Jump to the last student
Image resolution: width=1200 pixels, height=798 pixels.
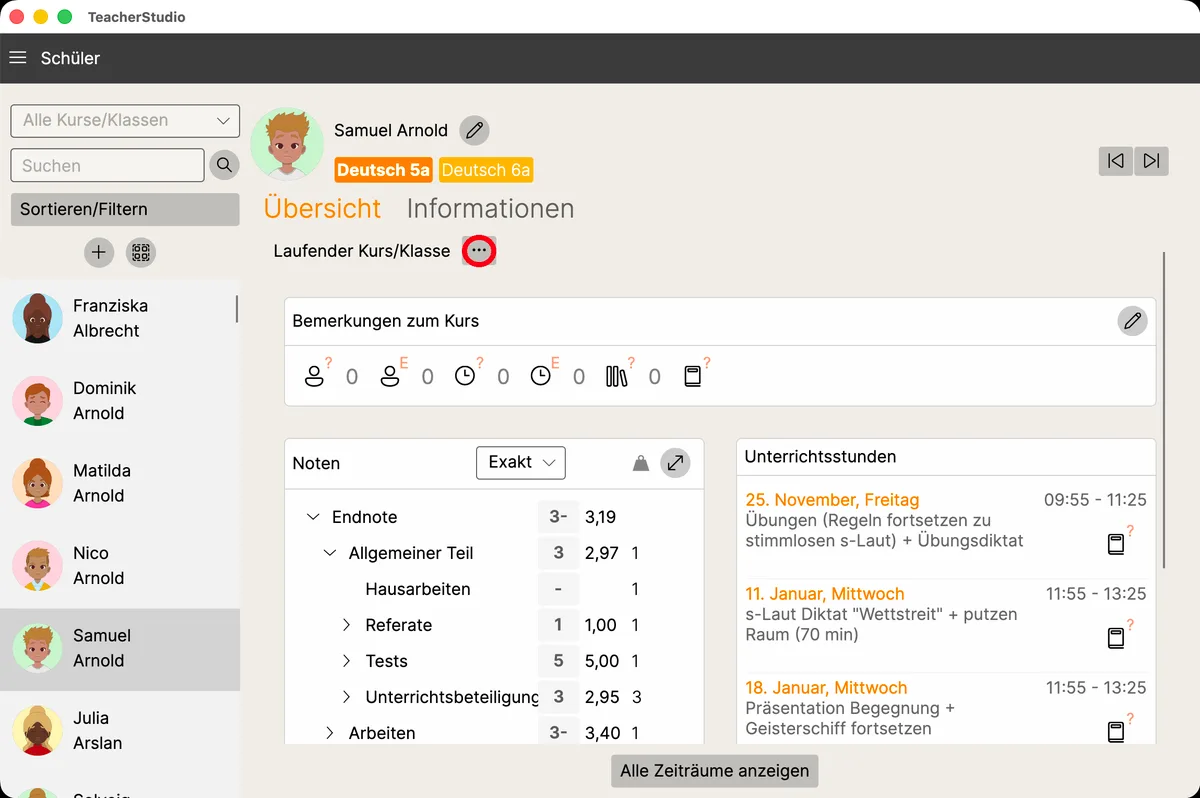1151,160
